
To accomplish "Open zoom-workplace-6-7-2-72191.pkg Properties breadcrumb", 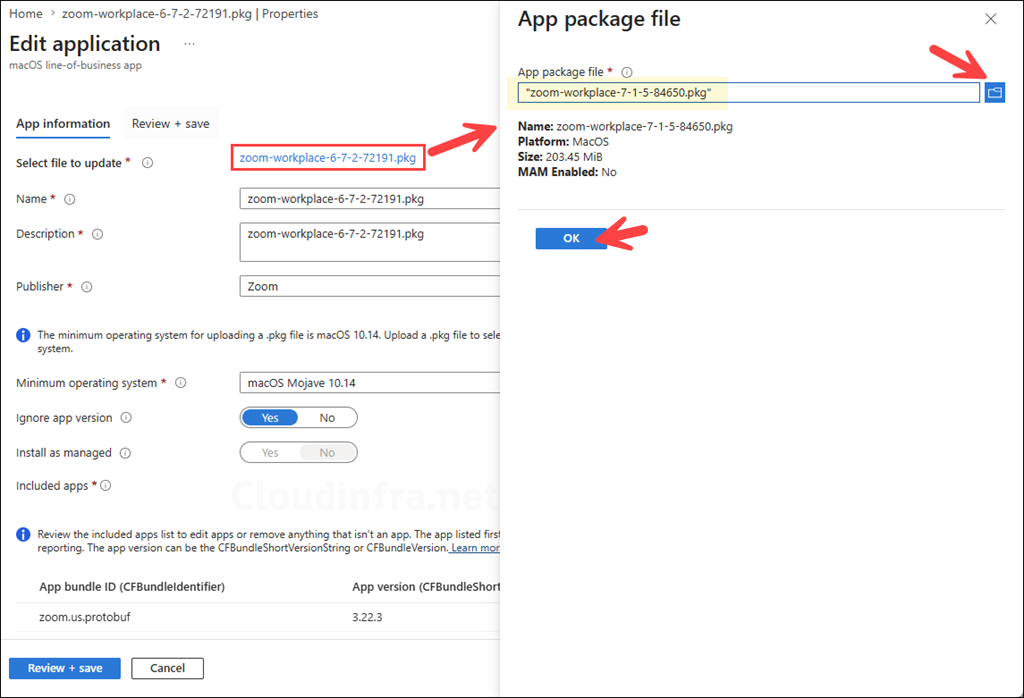I will click(x=190, y=14).
